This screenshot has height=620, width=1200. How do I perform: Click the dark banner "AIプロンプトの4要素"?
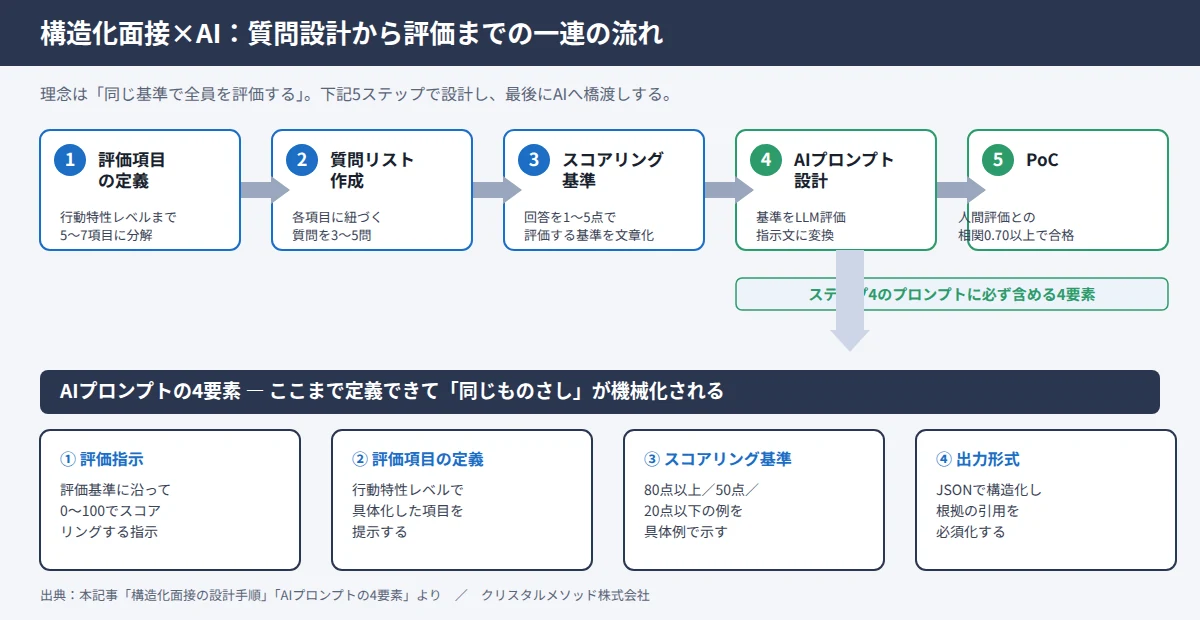(600, 392)
